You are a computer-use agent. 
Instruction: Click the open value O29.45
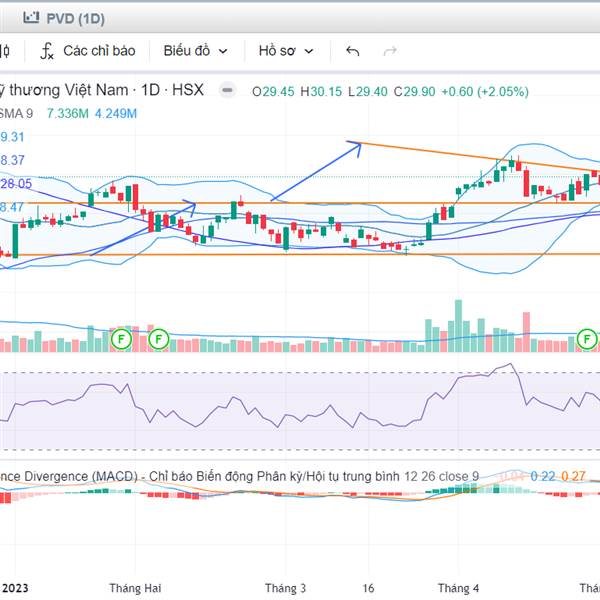(273, 92)
